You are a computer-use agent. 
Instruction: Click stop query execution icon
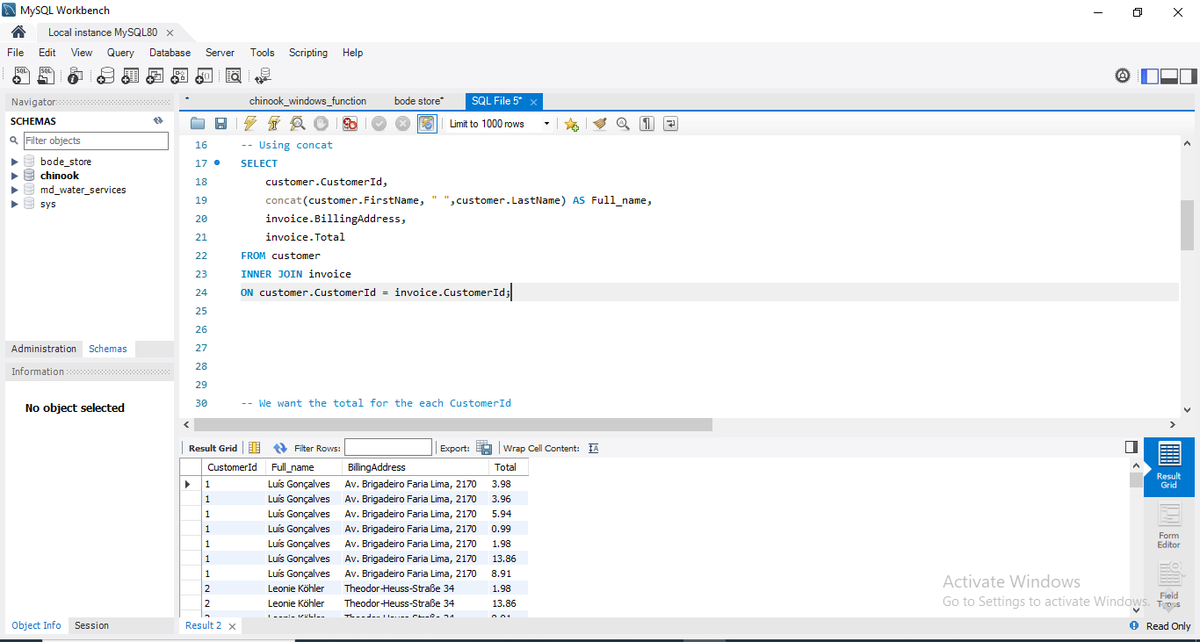pyautogui.click(x=321, y=124)
